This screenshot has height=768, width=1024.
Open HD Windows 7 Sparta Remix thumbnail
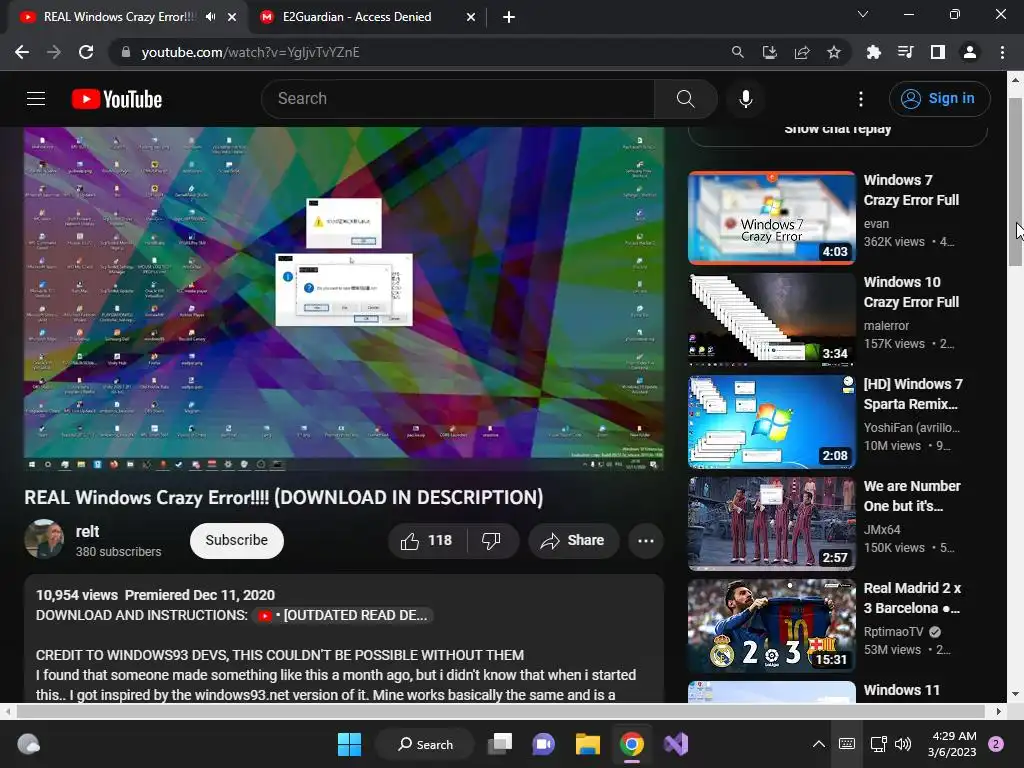771,422
